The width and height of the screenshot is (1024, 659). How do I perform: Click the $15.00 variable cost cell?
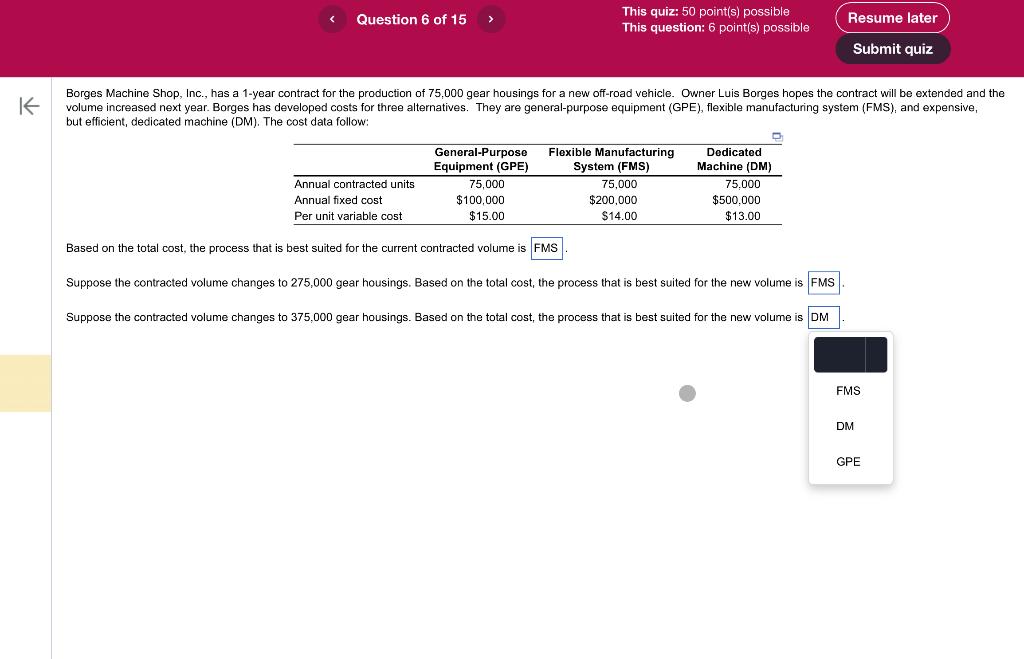(487, 216)
